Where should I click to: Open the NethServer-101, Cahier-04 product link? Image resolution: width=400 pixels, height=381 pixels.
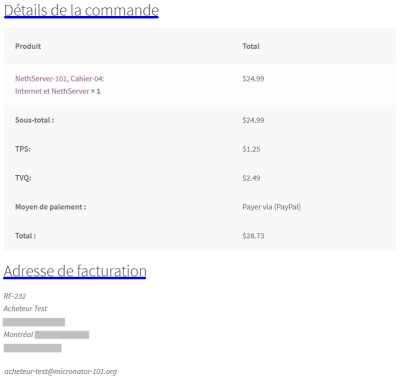click(x=60, y=85)
